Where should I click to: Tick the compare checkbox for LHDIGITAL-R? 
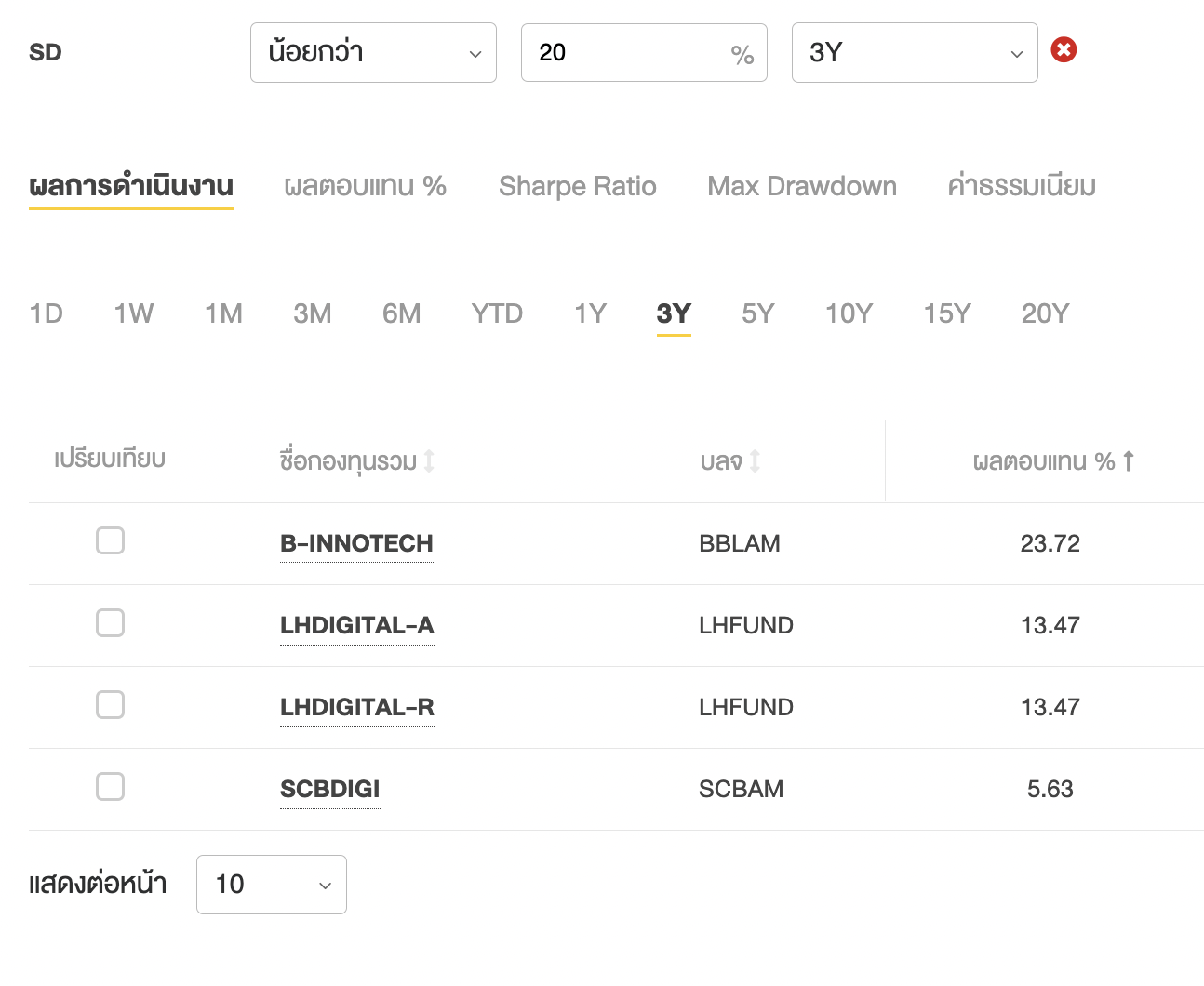click(x=110, y=704)
